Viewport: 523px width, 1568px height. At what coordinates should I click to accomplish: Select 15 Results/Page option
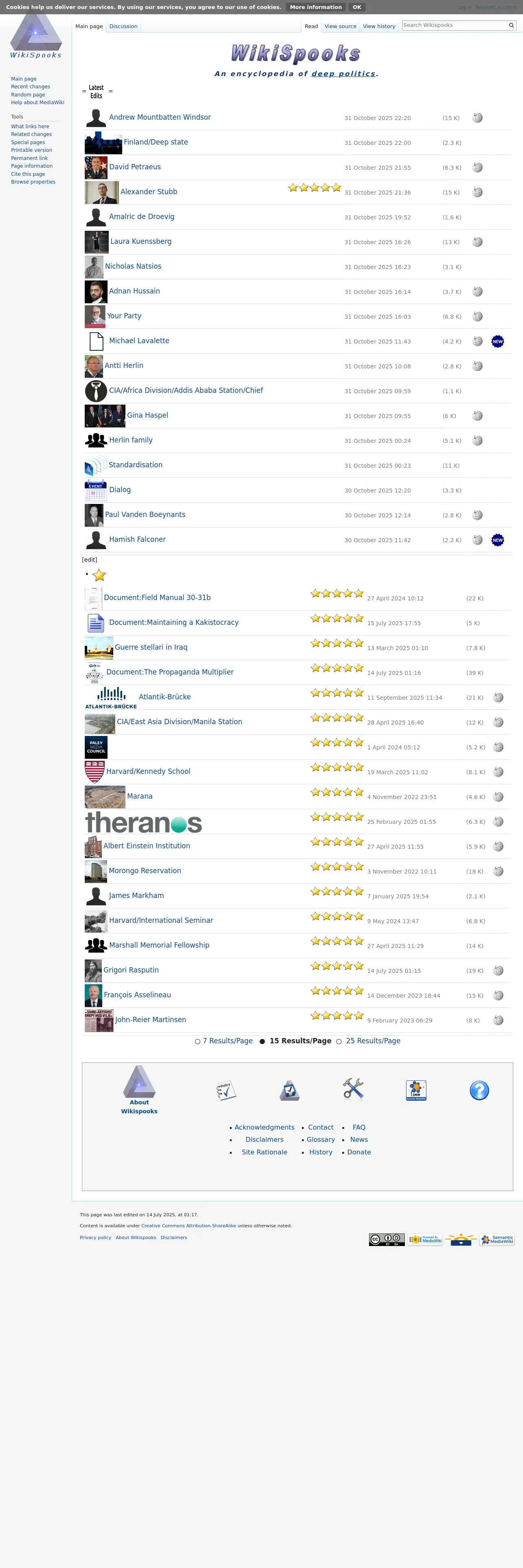pyautogui.click(x=301, y=1041)
